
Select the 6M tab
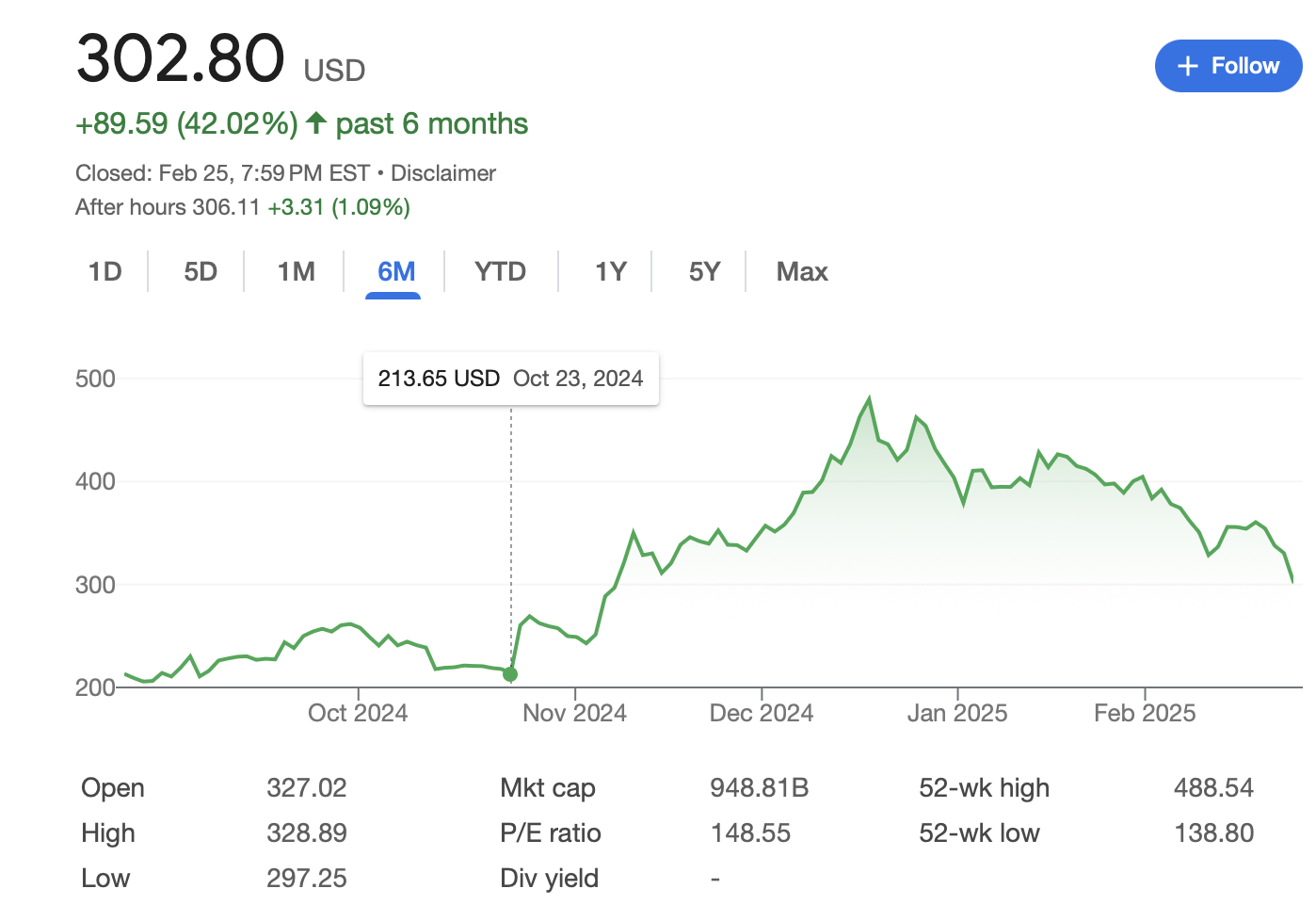[x=396, y=271]
